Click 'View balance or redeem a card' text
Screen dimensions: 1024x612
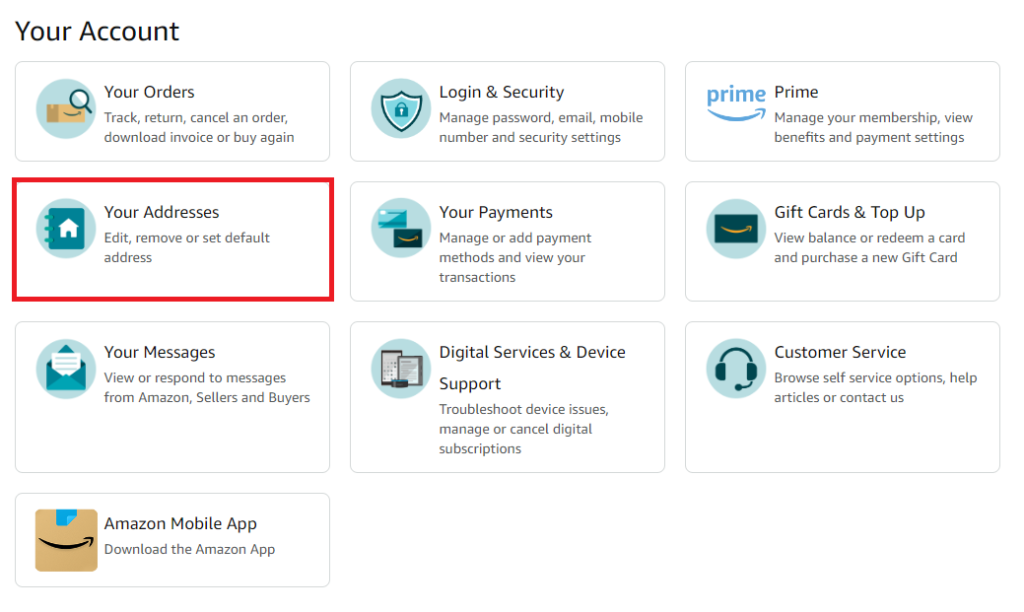point(869,248)
